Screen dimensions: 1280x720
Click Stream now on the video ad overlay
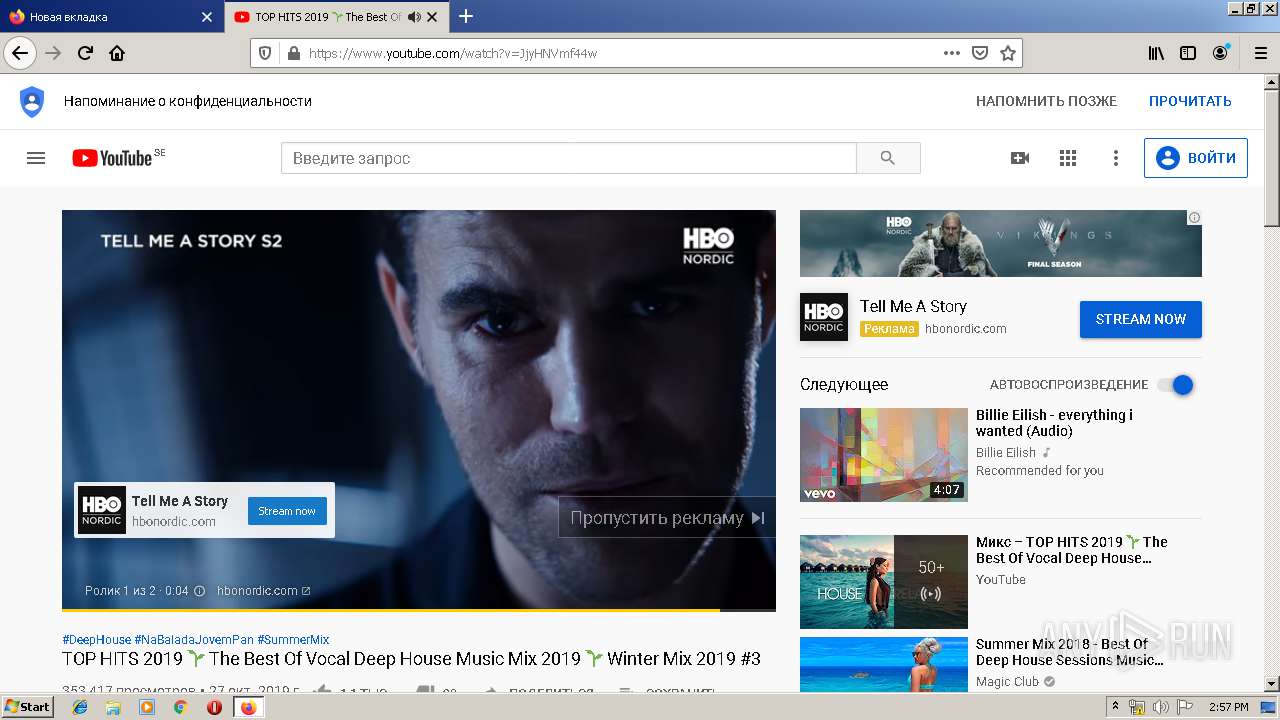(x=287, y=511)
